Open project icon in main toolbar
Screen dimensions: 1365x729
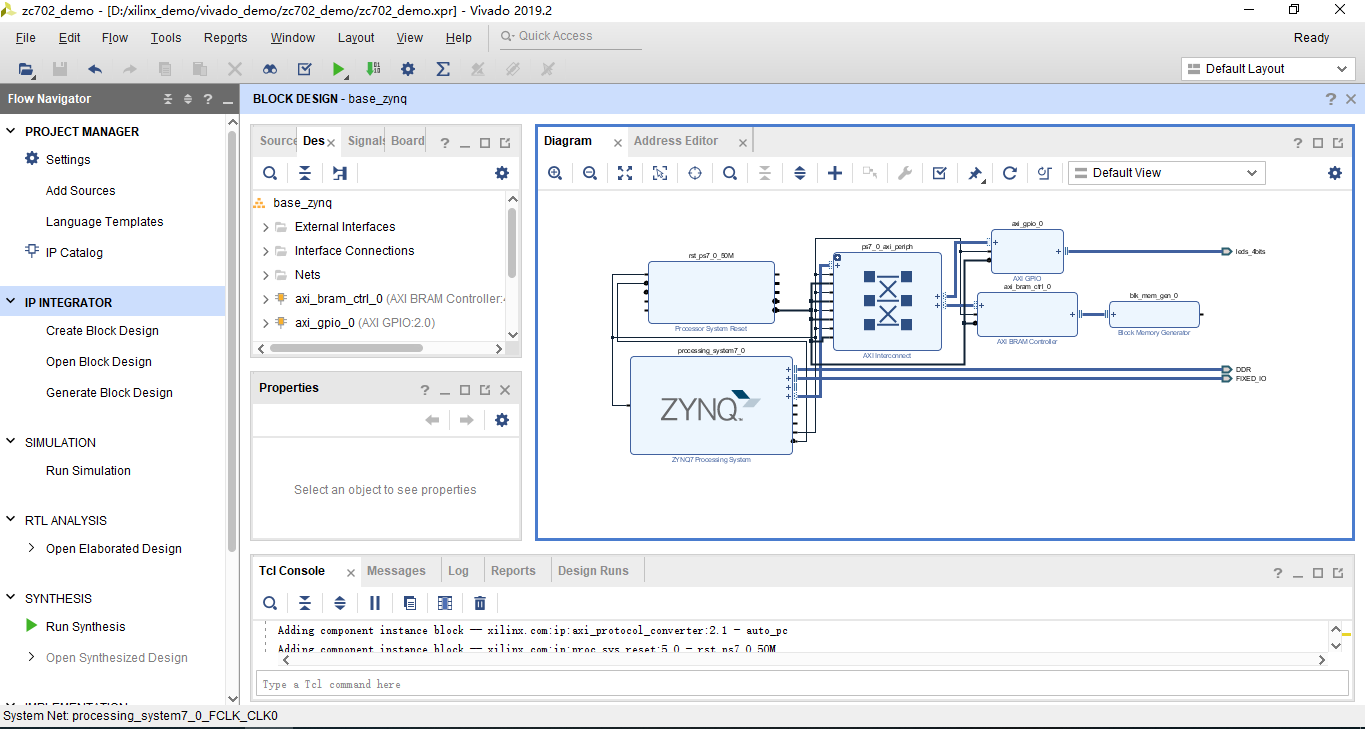[26, 69]
